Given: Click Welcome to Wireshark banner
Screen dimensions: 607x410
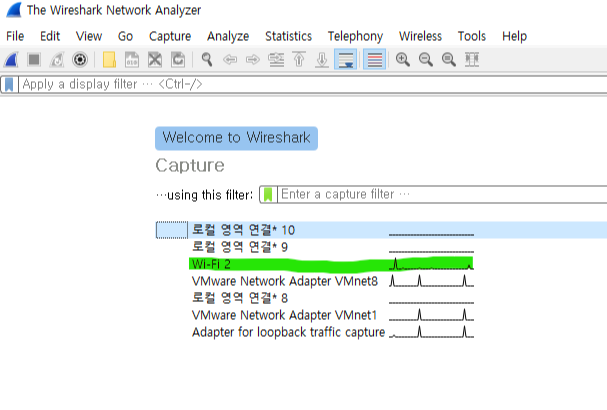Looking at the screenshot, I should (237, 138).
